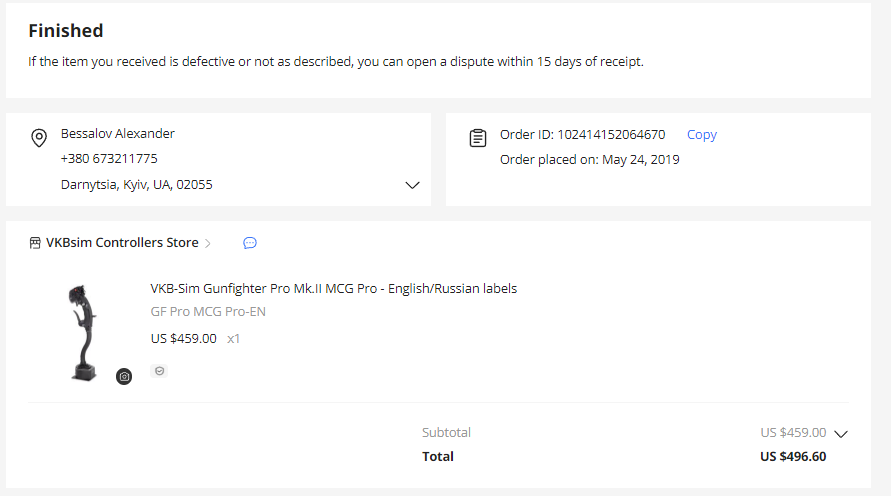Click the location pin icon by address
Screen dimensions: 891x496
39,138
